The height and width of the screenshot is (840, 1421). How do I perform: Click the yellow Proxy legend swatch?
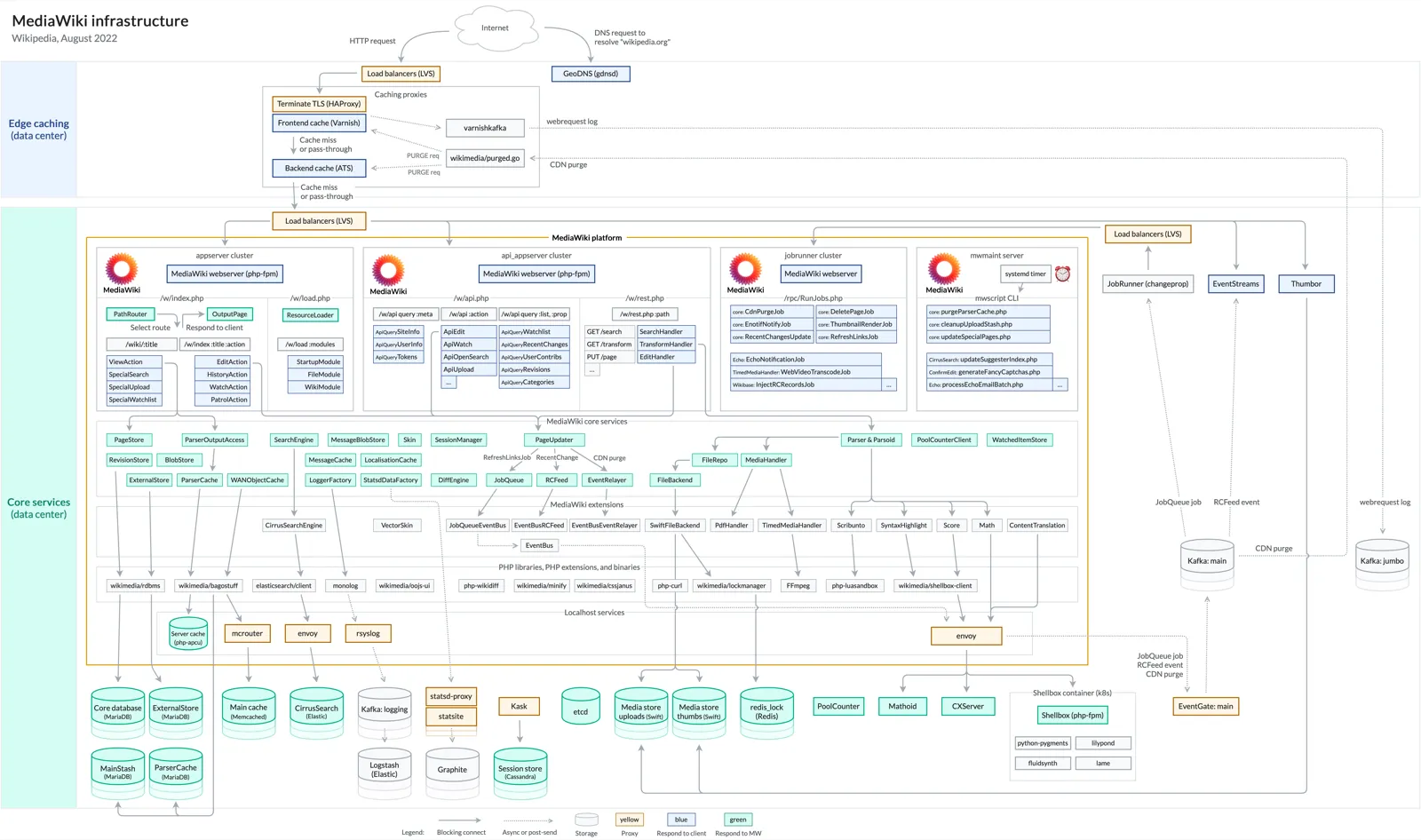pos(630,820)
